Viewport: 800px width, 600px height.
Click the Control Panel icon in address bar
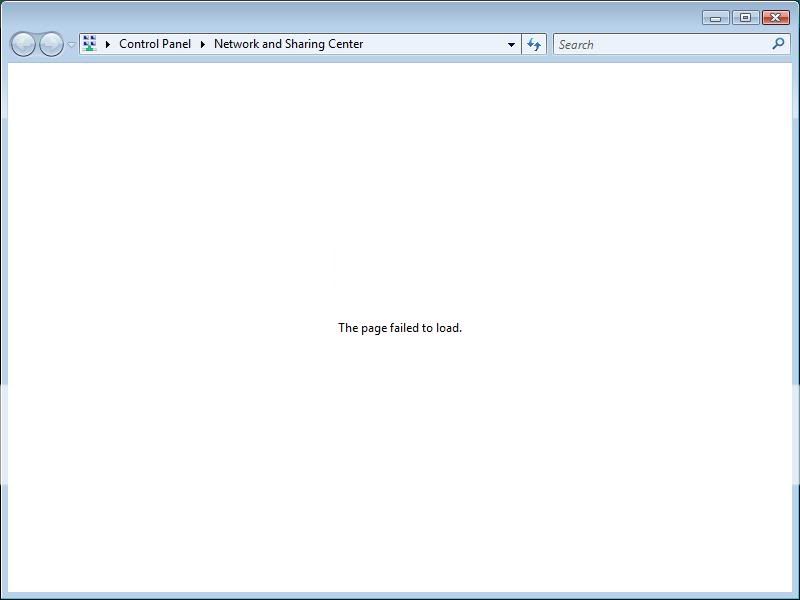(90, 44)
